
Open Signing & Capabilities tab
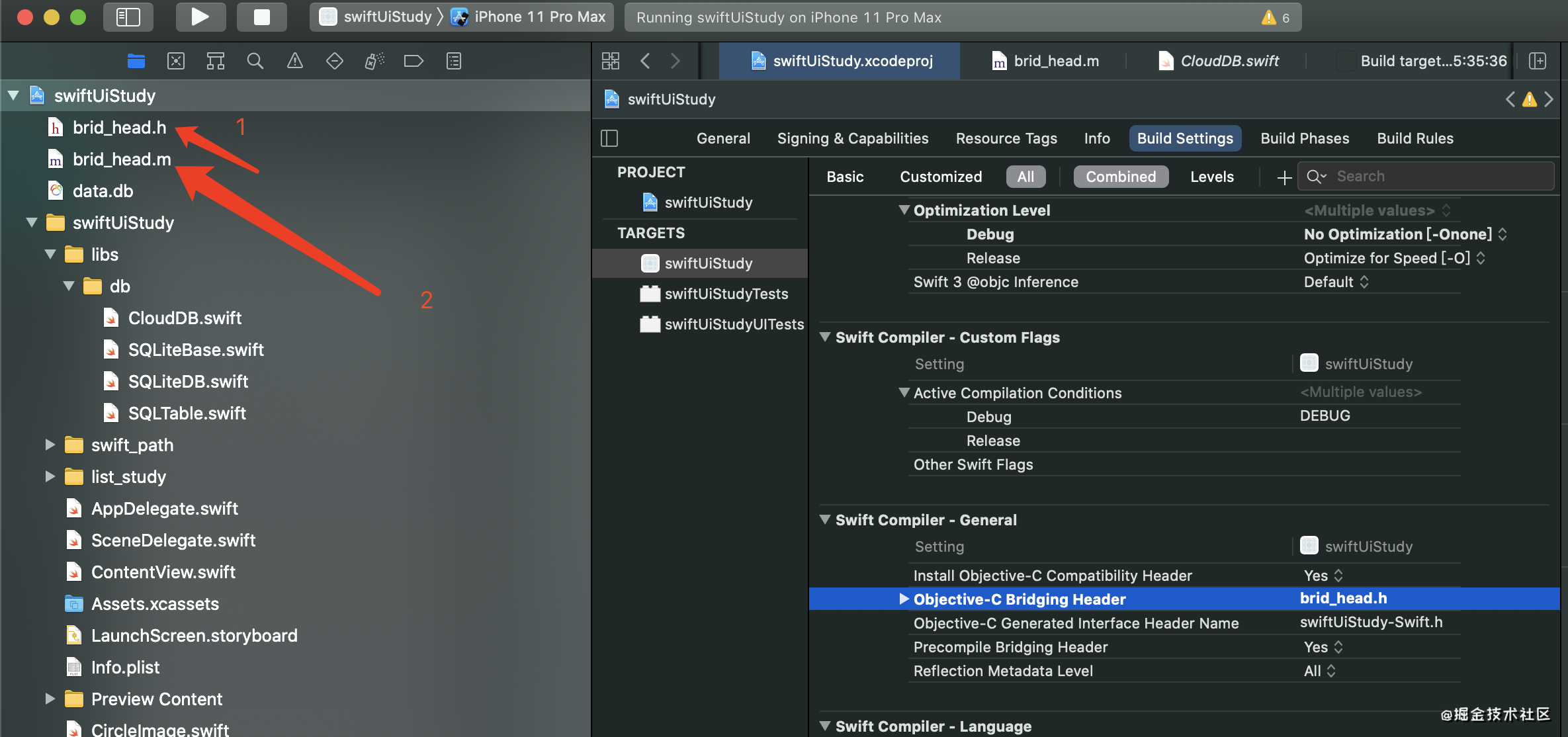(x=853, y=138)
